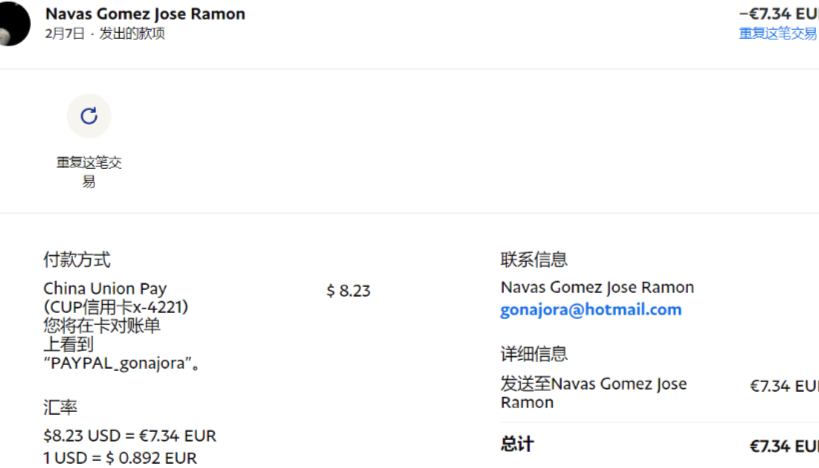Click the $ 8.23 charged amount
819x468 pixels.
pos(348,291)
